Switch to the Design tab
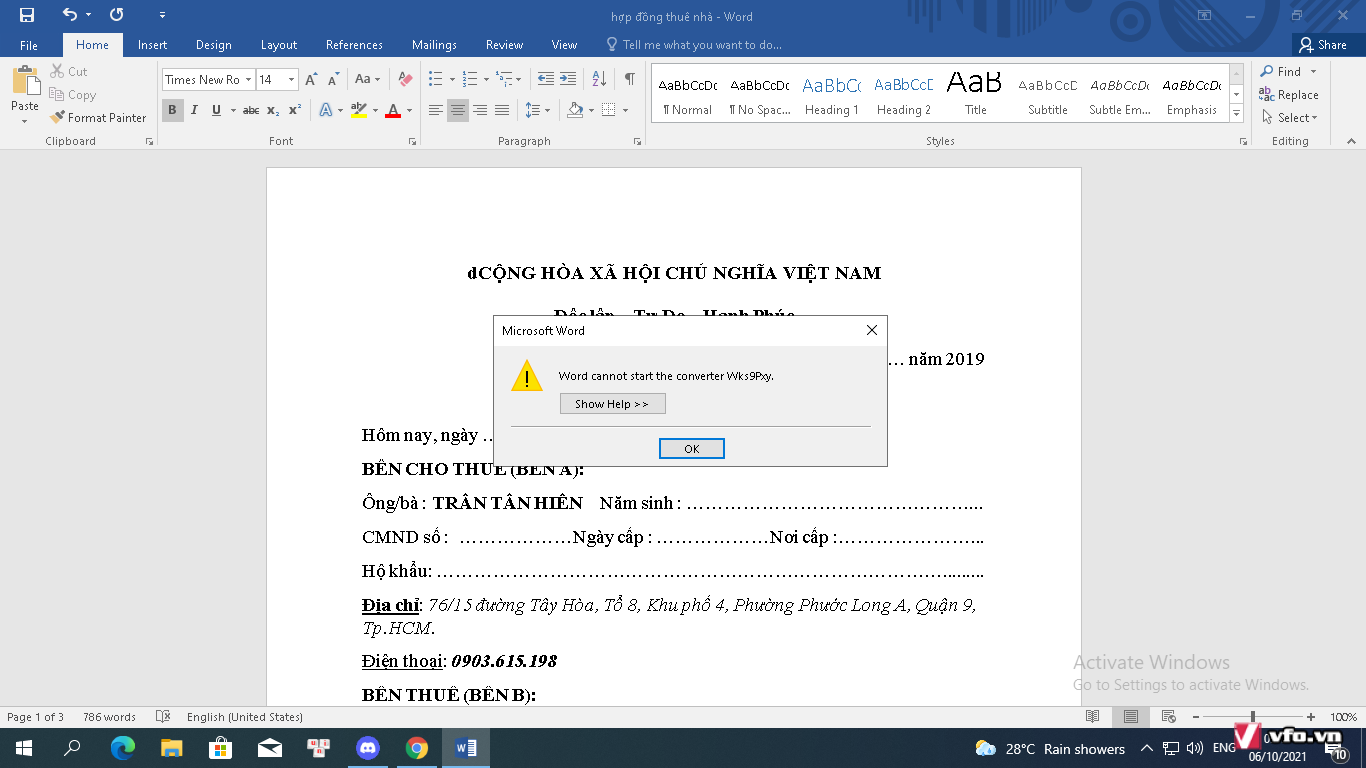Screen dimensions: 1366x768 point(213,45)
